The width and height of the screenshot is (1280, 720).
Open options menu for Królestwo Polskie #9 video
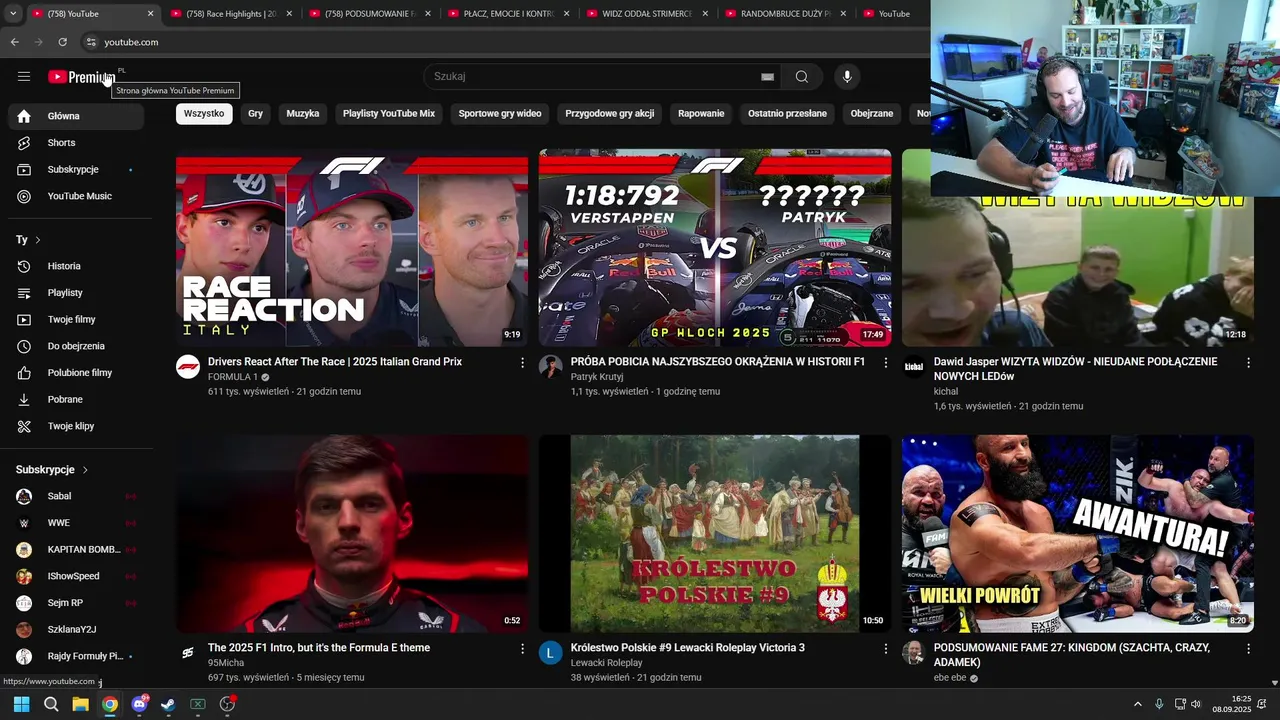[885, 649]
